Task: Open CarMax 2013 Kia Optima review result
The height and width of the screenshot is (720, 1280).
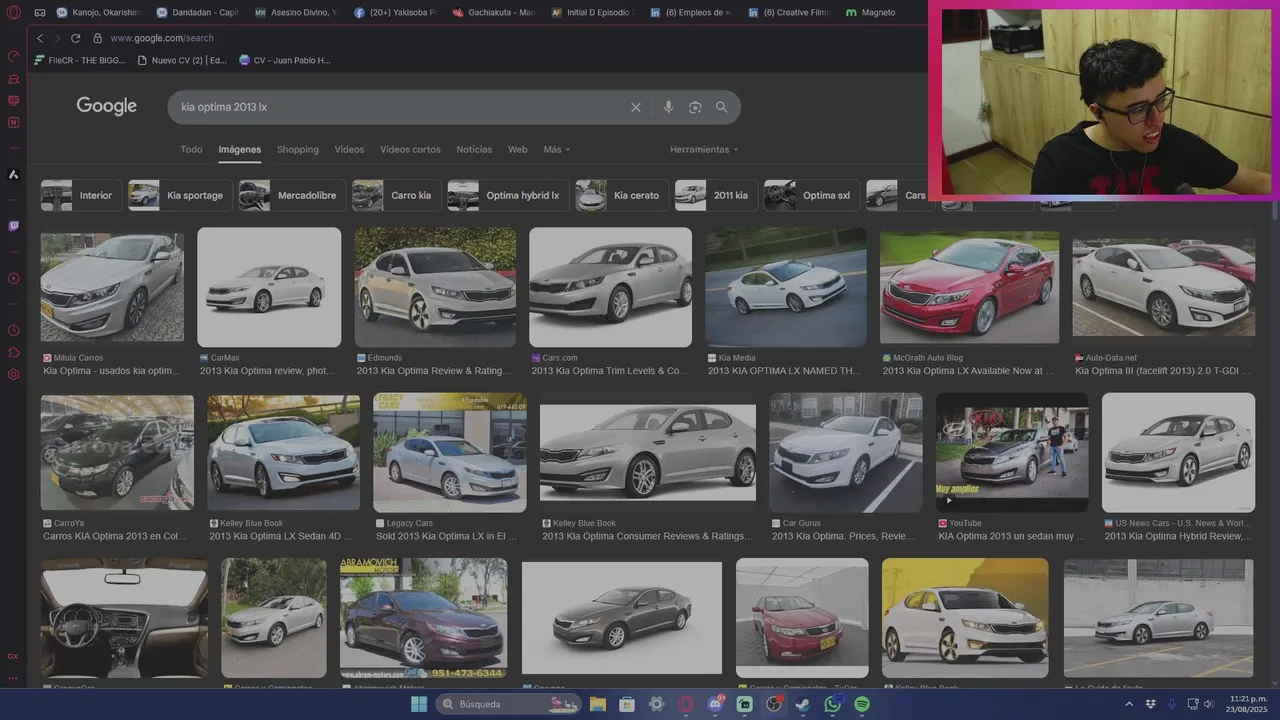Action: [x=269, y=287]
